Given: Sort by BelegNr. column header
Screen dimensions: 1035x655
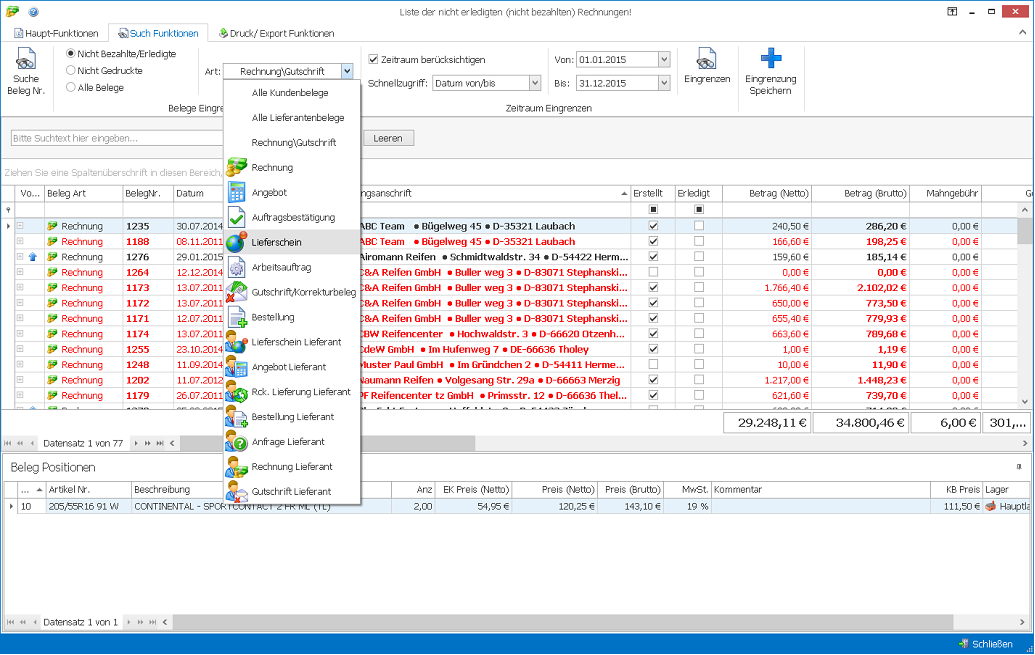Looking at the screenshot, I should click(x=148, y=193).
